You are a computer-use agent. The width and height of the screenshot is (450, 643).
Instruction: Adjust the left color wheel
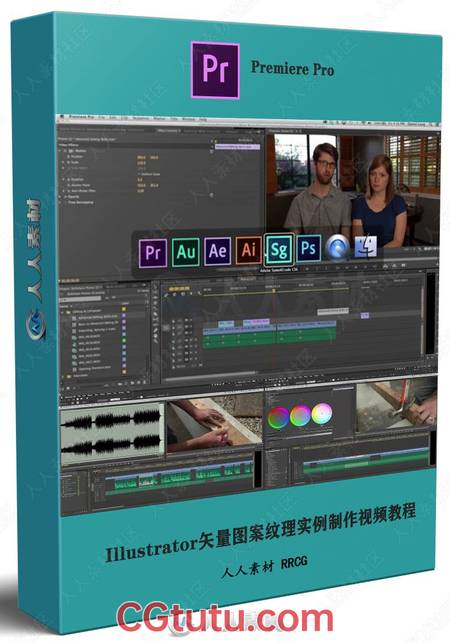pos(278,418)
